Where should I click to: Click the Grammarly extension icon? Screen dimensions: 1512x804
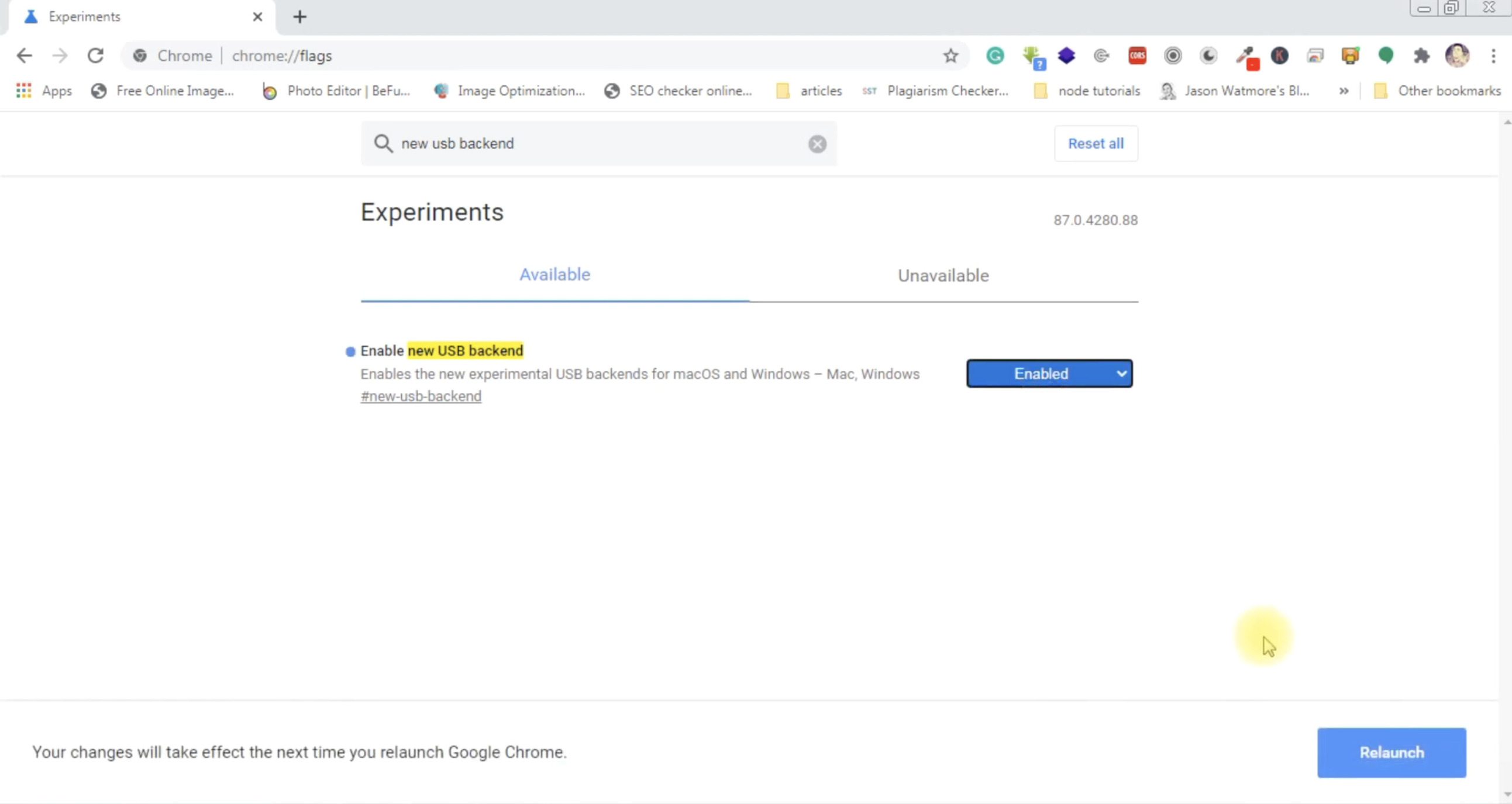[995, 55]
